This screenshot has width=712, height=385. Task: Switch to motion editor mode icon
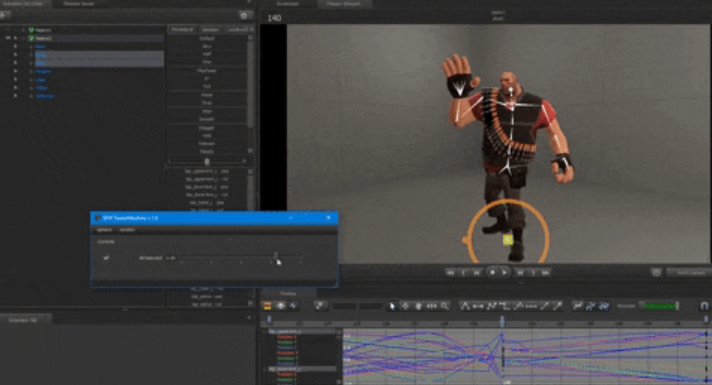pyautogui.click(x=281, y=306)
